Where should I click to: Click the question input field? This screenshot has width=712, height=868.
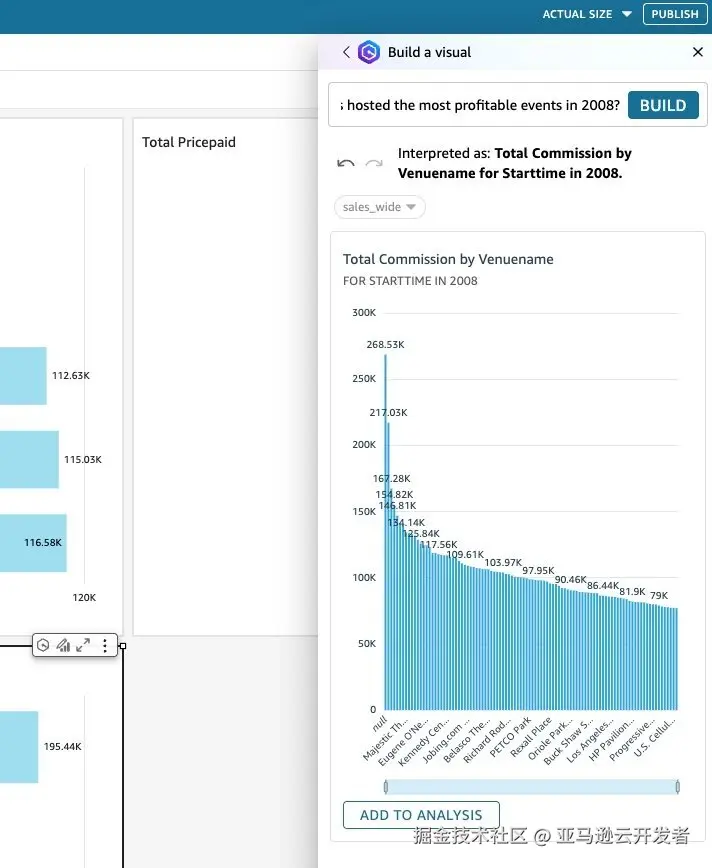480,105
